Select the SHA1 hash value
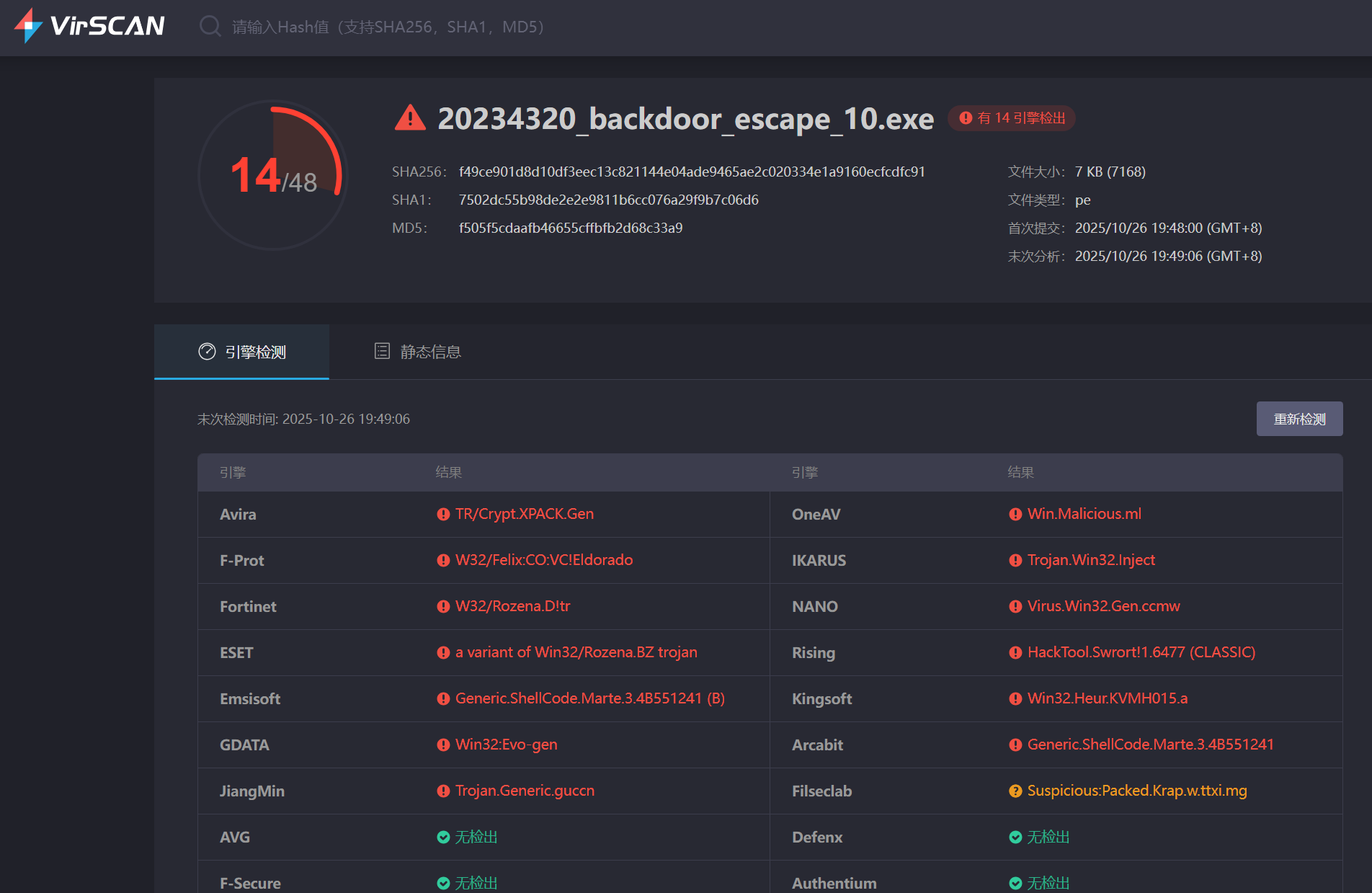Image resolution: width=1372 pixels, height=893 pixels. pos(609,200)
